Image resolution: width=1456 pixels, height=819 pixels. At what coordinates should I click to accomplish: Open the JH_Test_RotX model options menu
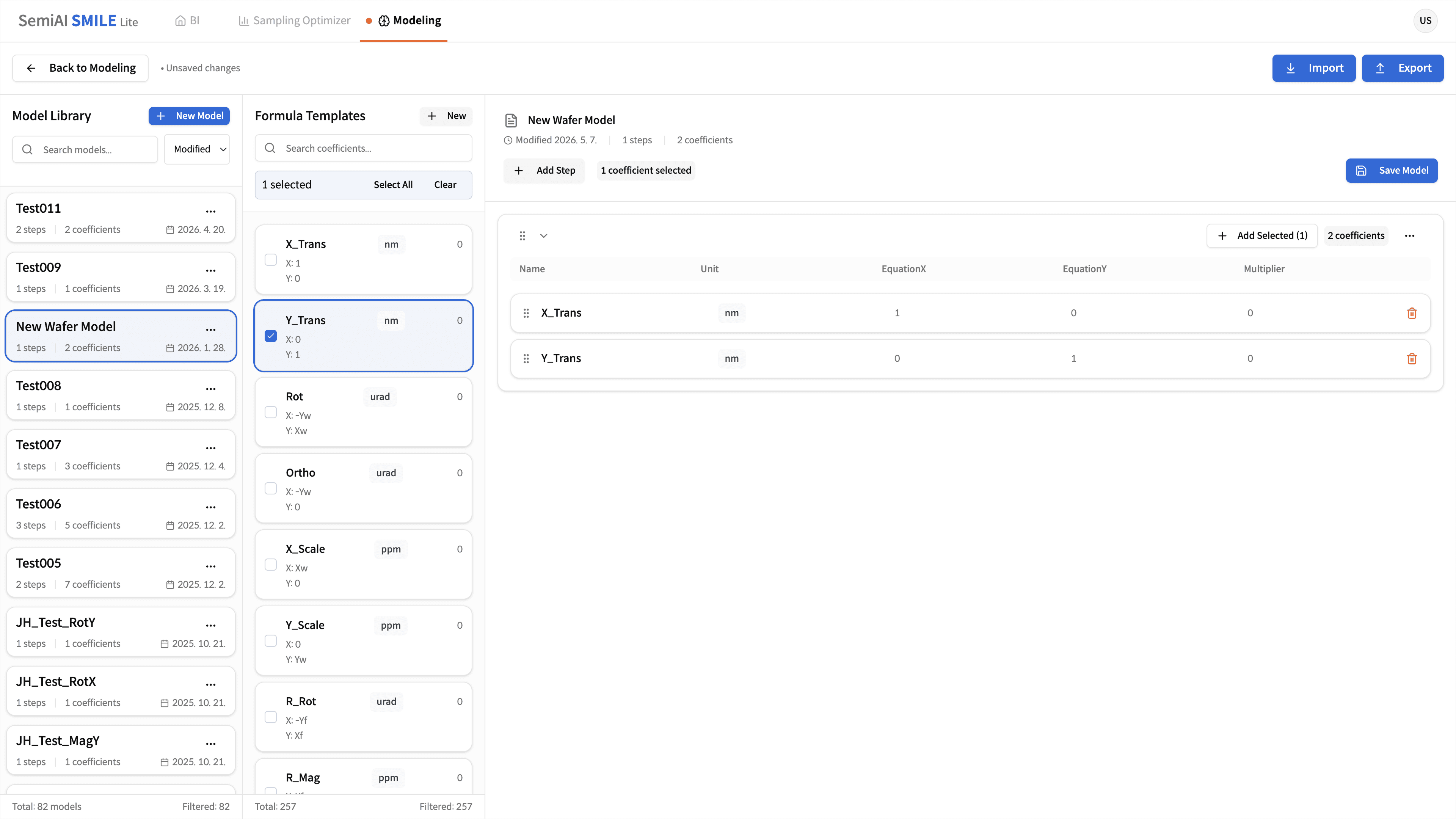click(211, 684)
